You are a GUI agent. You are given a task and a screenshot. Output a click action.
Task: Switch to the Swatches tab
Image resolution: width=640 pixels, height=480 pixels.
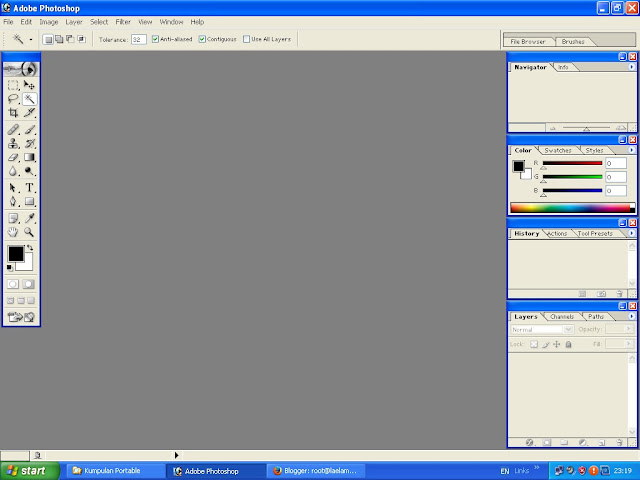click(x=558, y=151)
